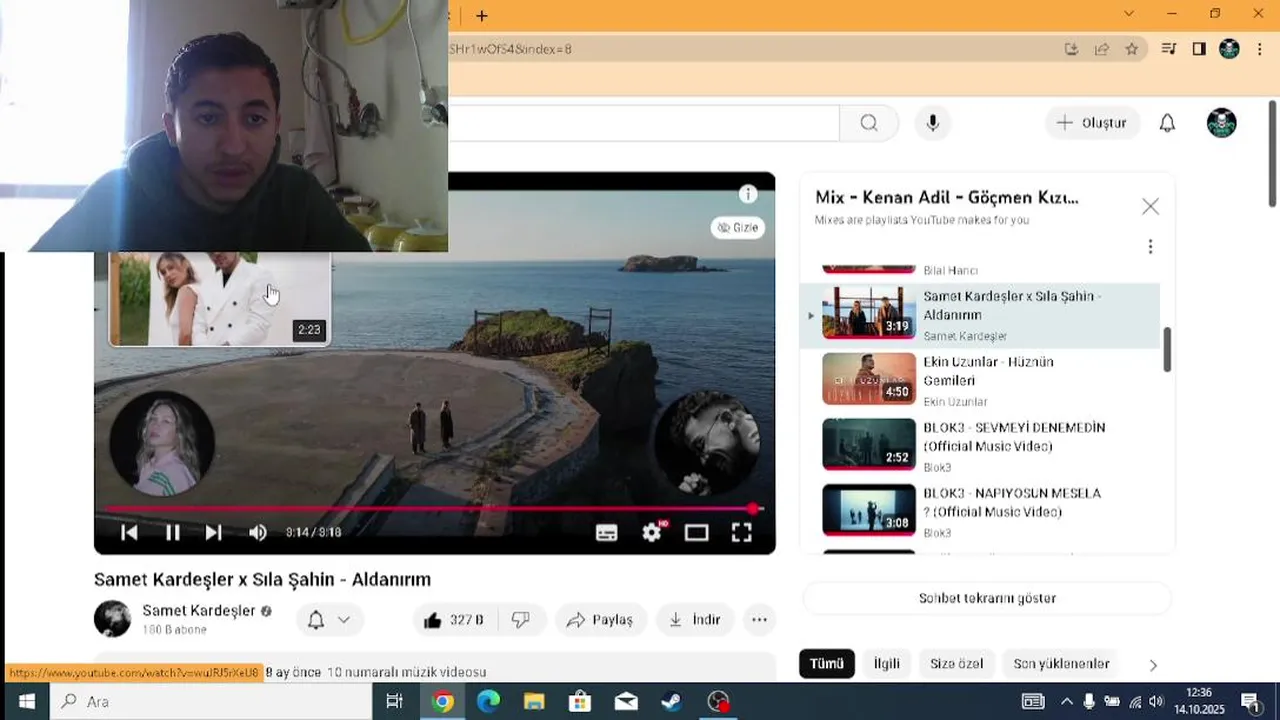Open more actions menu under the video
The height and width of the screenshot is (720, 1280).
point(759,620)
